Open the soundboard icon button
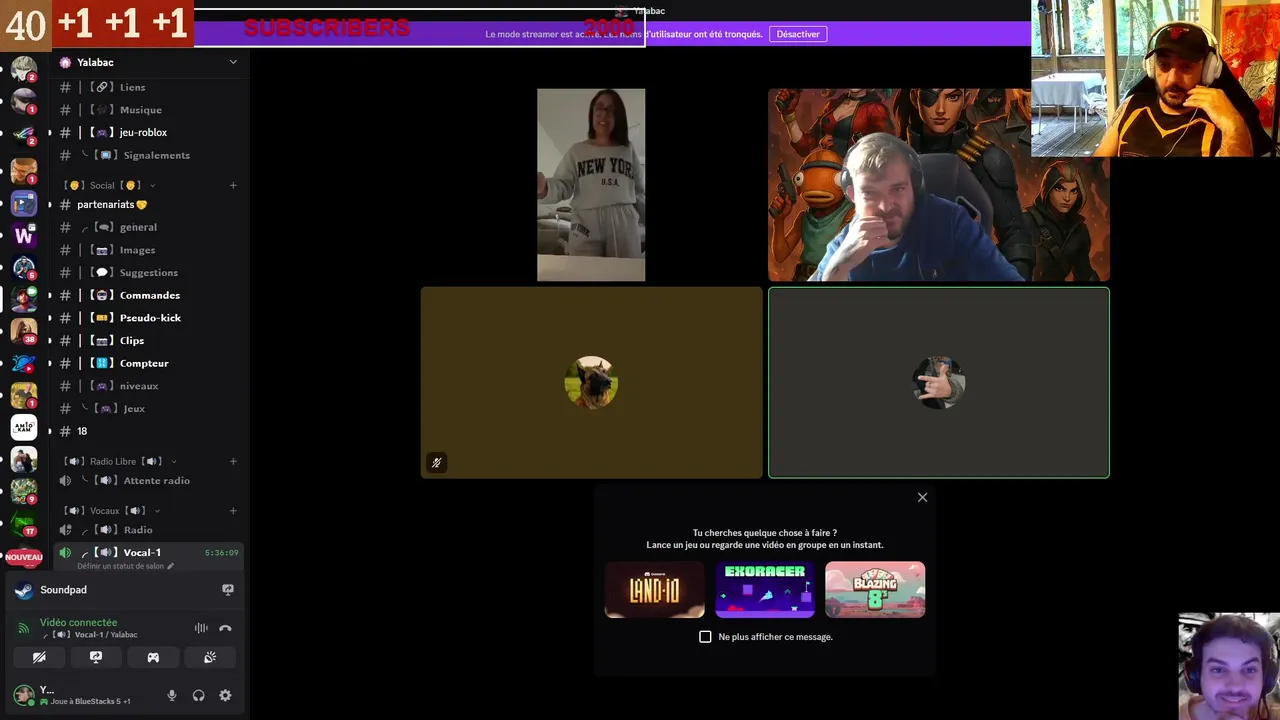This screenshot has height=720, width=1280. point(210,657)
